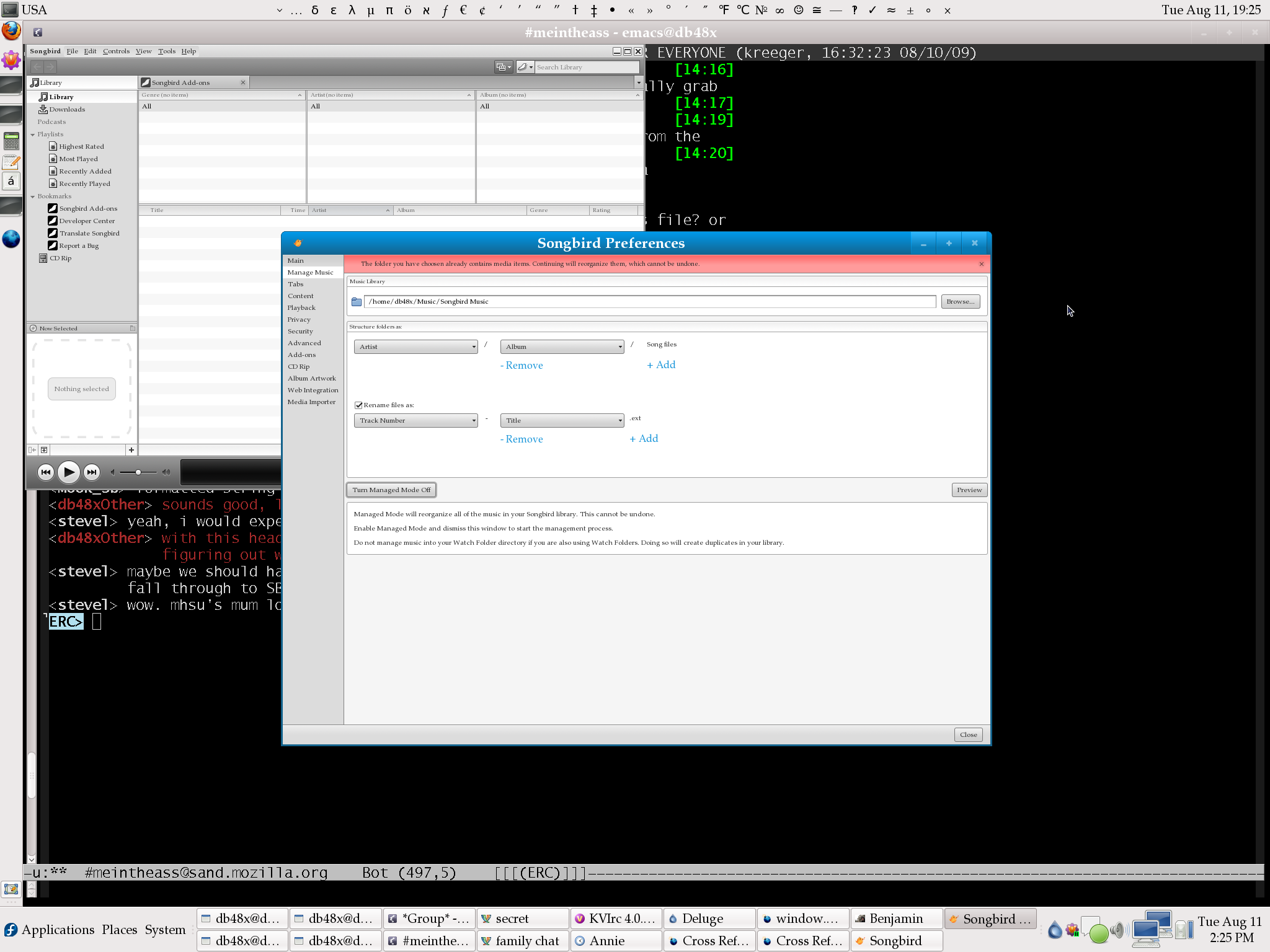Click the Deluge tray icon

pos(1055,930)
